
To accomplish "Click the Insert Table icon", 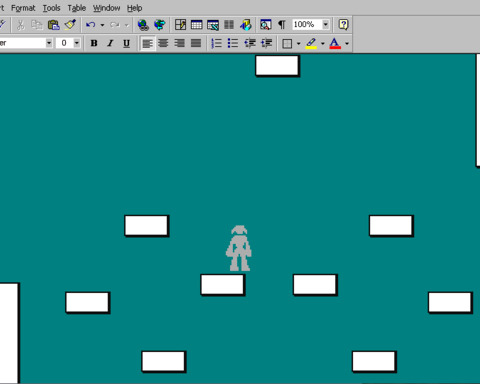I will click(x=197, y=25).
